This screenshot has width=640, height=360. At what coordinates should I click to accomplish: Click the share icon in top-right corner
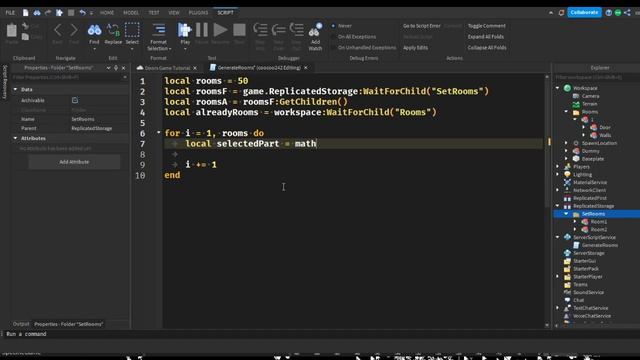pyautogui.click(x=627, y=13)
